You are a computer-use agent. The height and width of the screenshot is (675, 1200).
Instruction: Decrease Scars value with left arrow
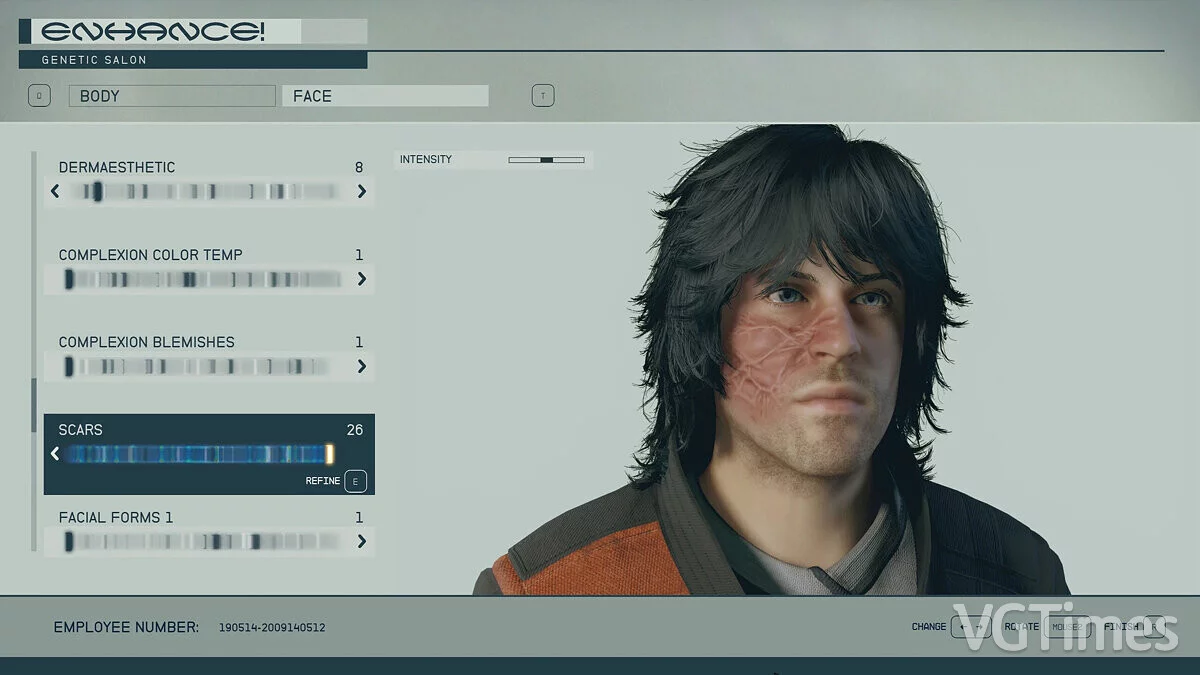click(x=55, y=454)
